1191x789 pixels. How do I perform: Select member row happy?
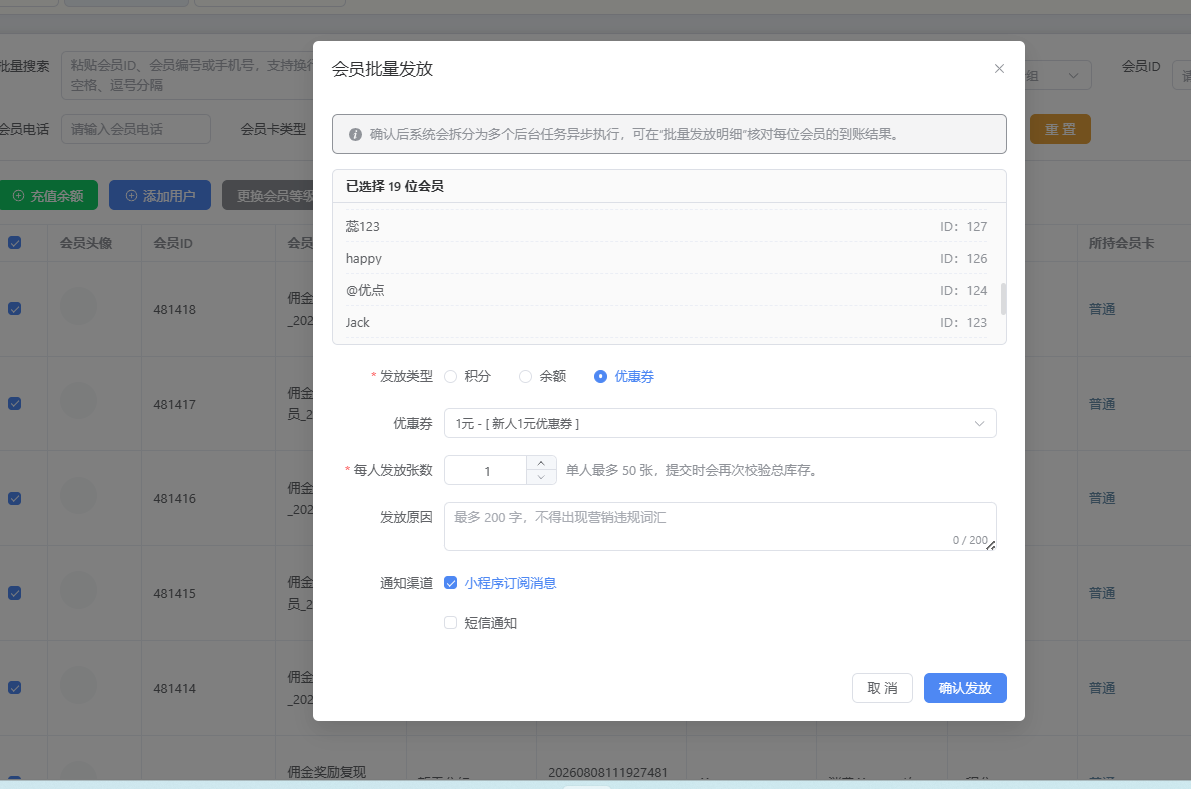pos(666,258)
